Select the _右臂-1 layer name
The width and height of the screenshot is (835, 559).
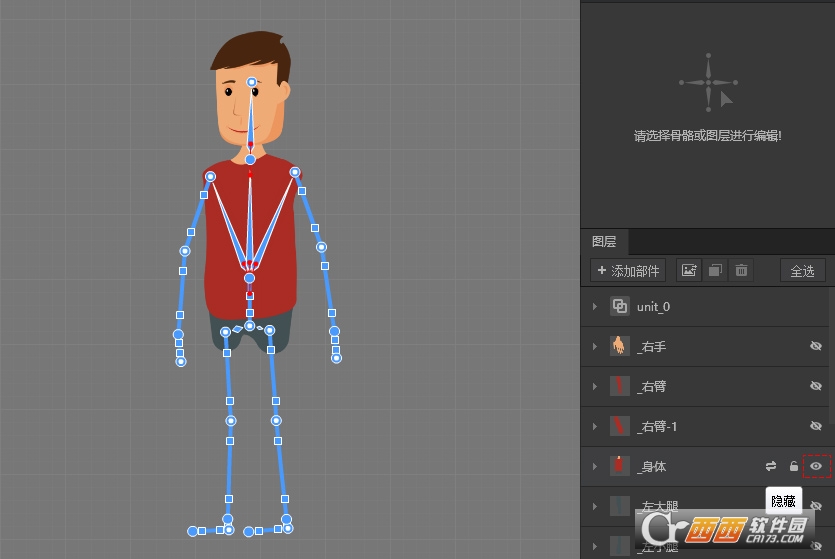657,426
